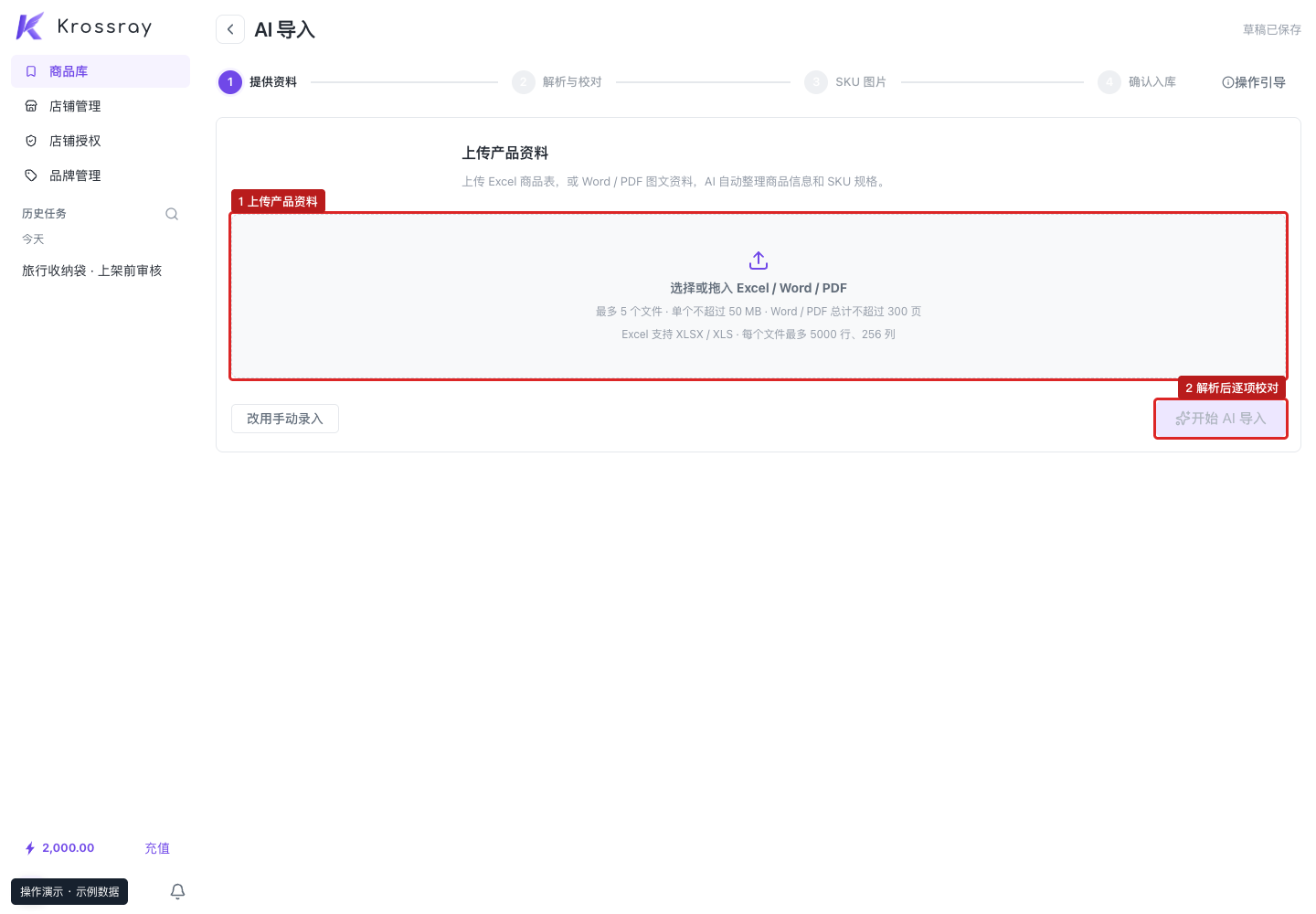This screenshot has height=914, width=1316.
Task: Open notifications via the bell icon
Action: 178,891
